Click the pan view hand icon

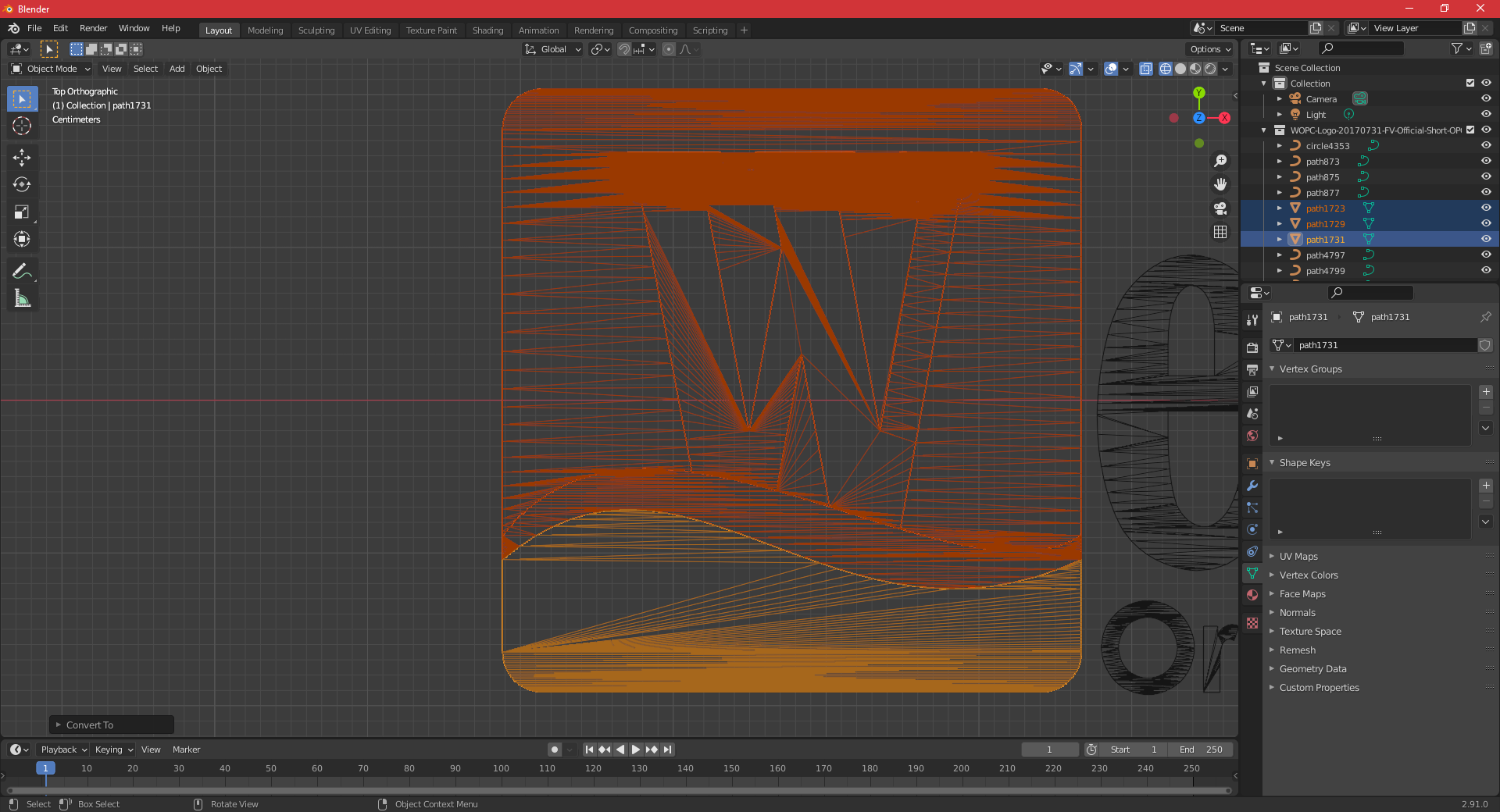(1220, 184)
